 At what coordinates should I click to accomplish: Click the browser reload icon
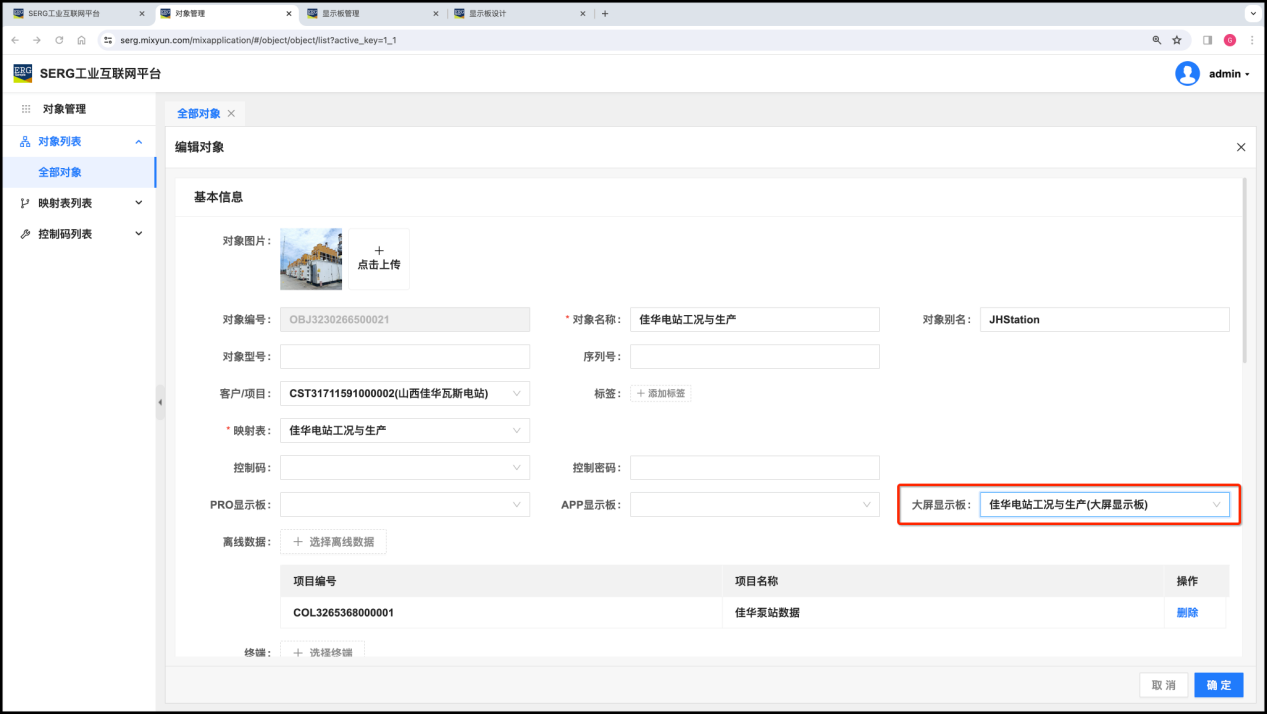[59, 40]
